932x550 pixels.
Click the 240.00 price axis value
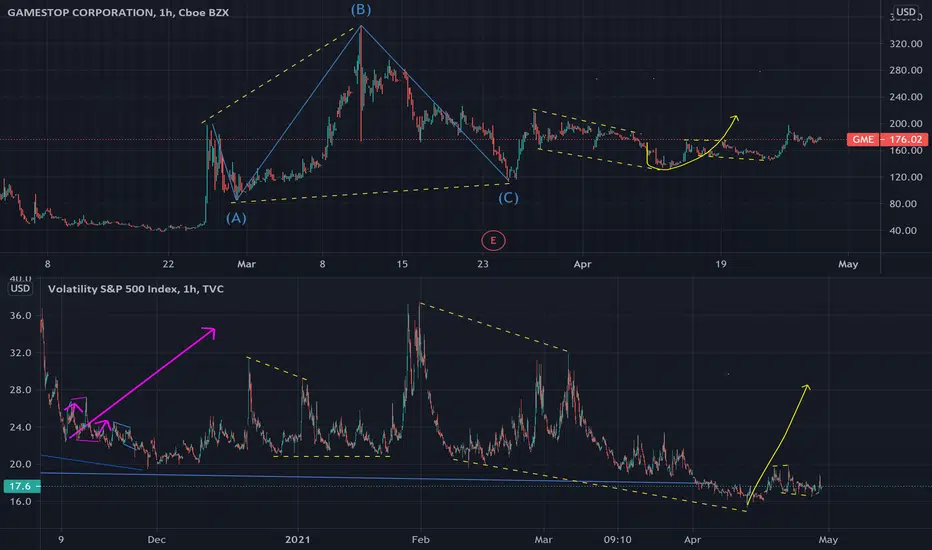906,97
